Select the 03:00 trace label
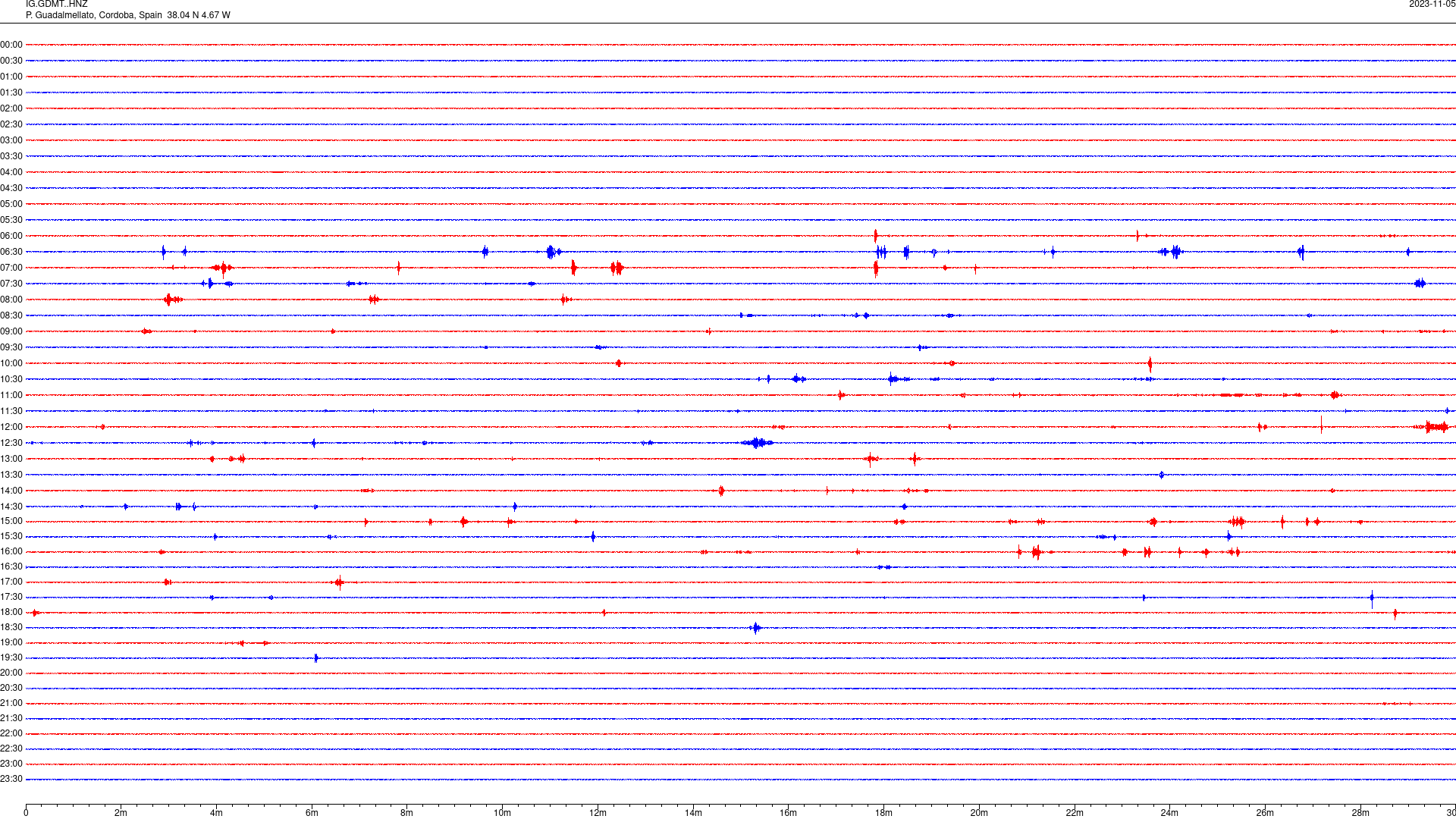The image size is (1456, 819). click(x=11, y=140)
